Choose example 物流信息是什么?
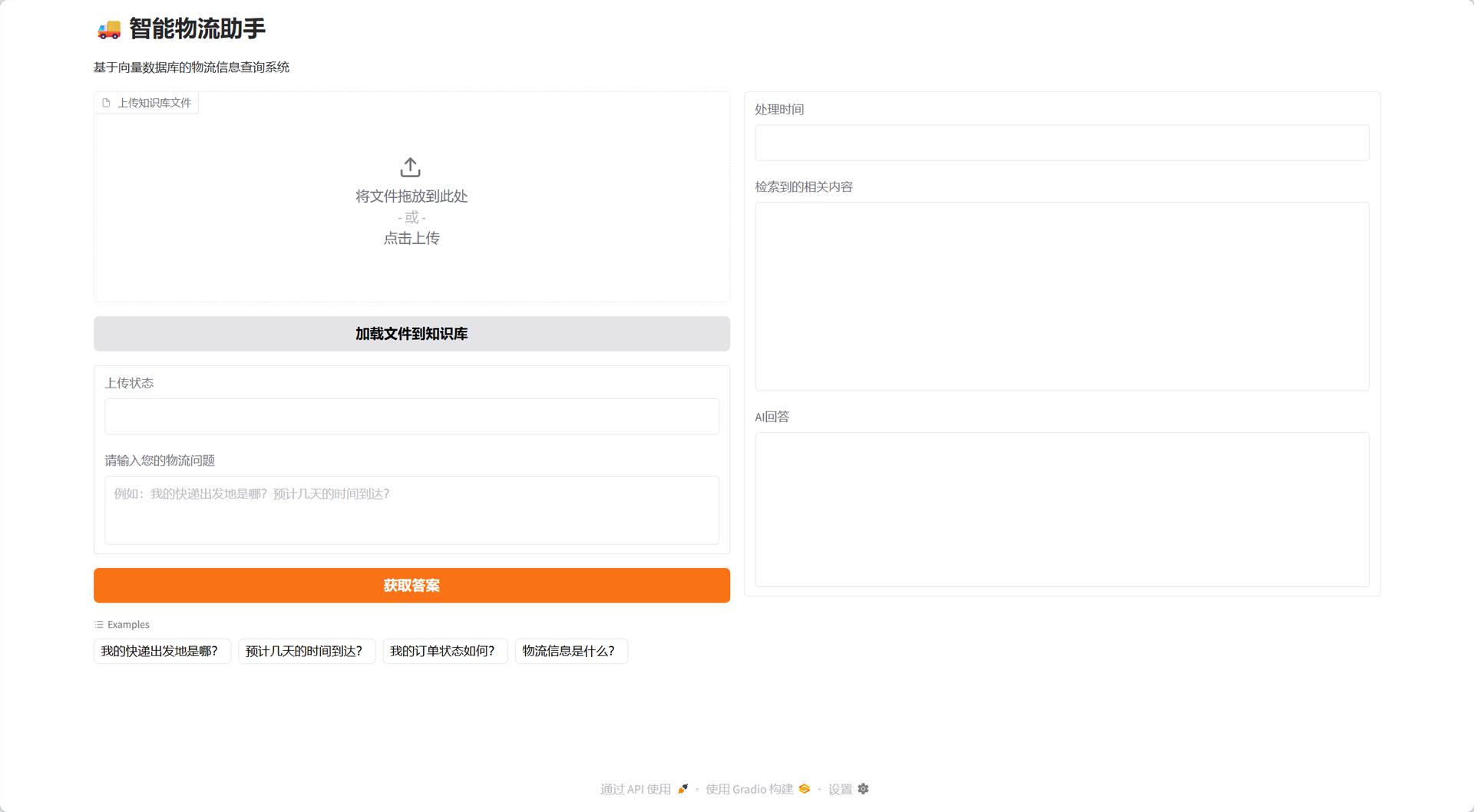The width and height of the screenshot is (1474, 812). pyautogui.click(x=571, y=651)
